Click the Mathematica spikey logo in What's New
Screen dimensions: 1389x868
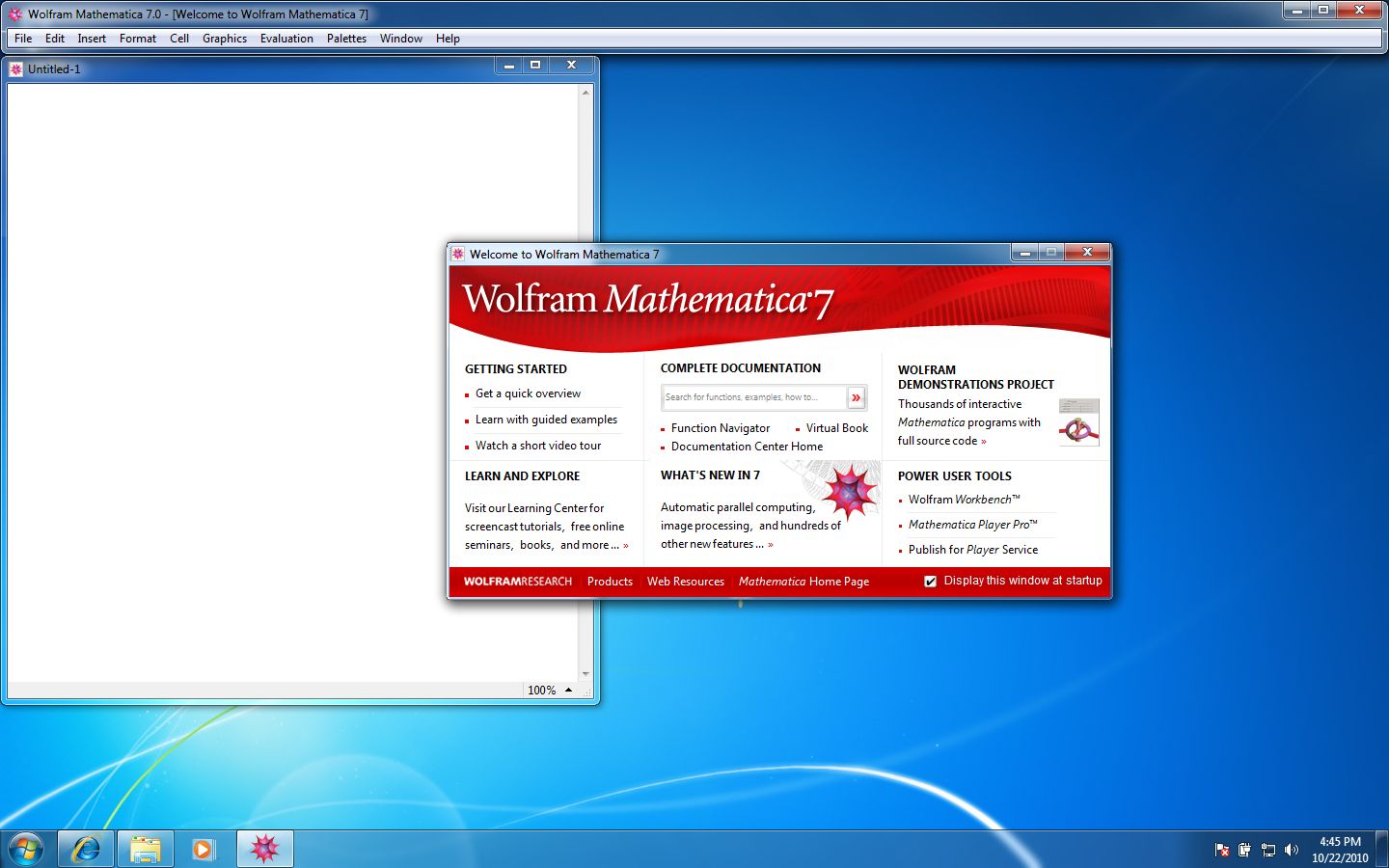click(x=849, y=490)
